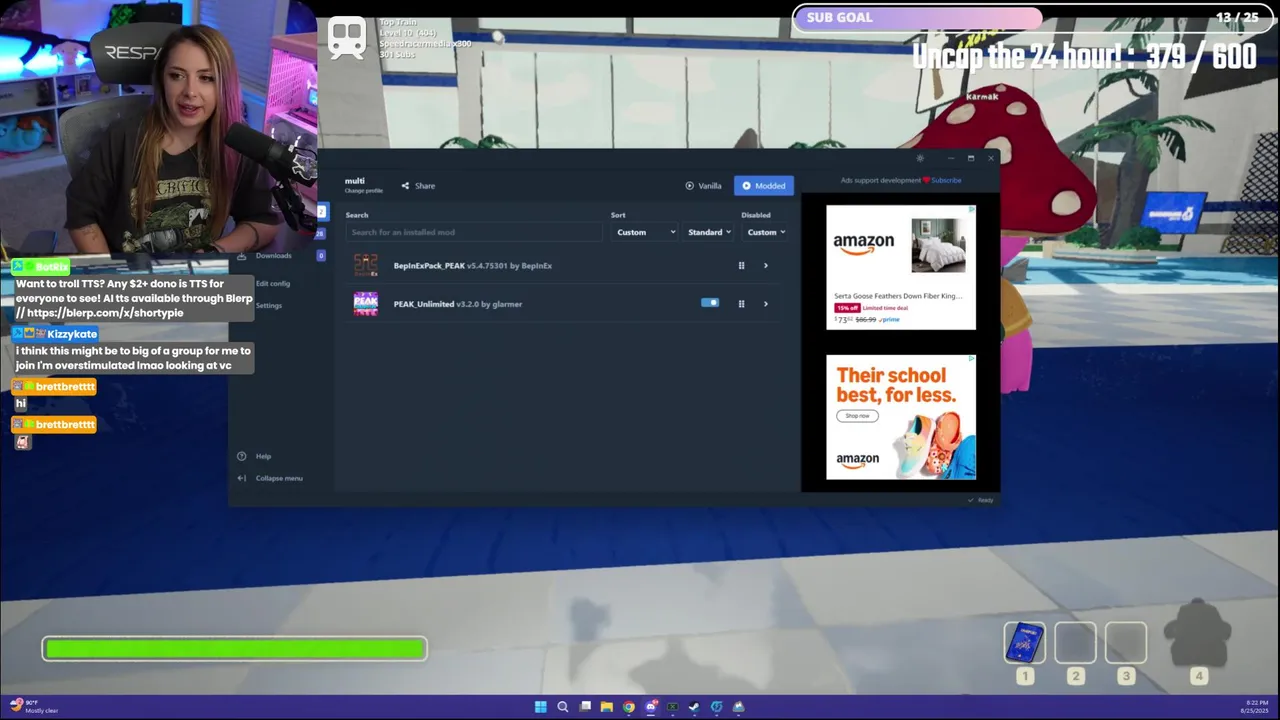Screen dimensions: 1280x720
Task: Click the Downloads count badge showing 0
Action: 321,256
